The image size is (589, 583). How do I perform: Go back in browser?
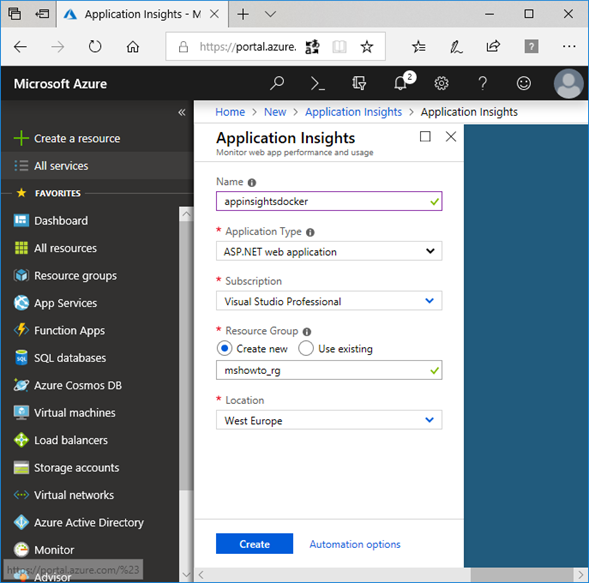(x=20, y=47)
